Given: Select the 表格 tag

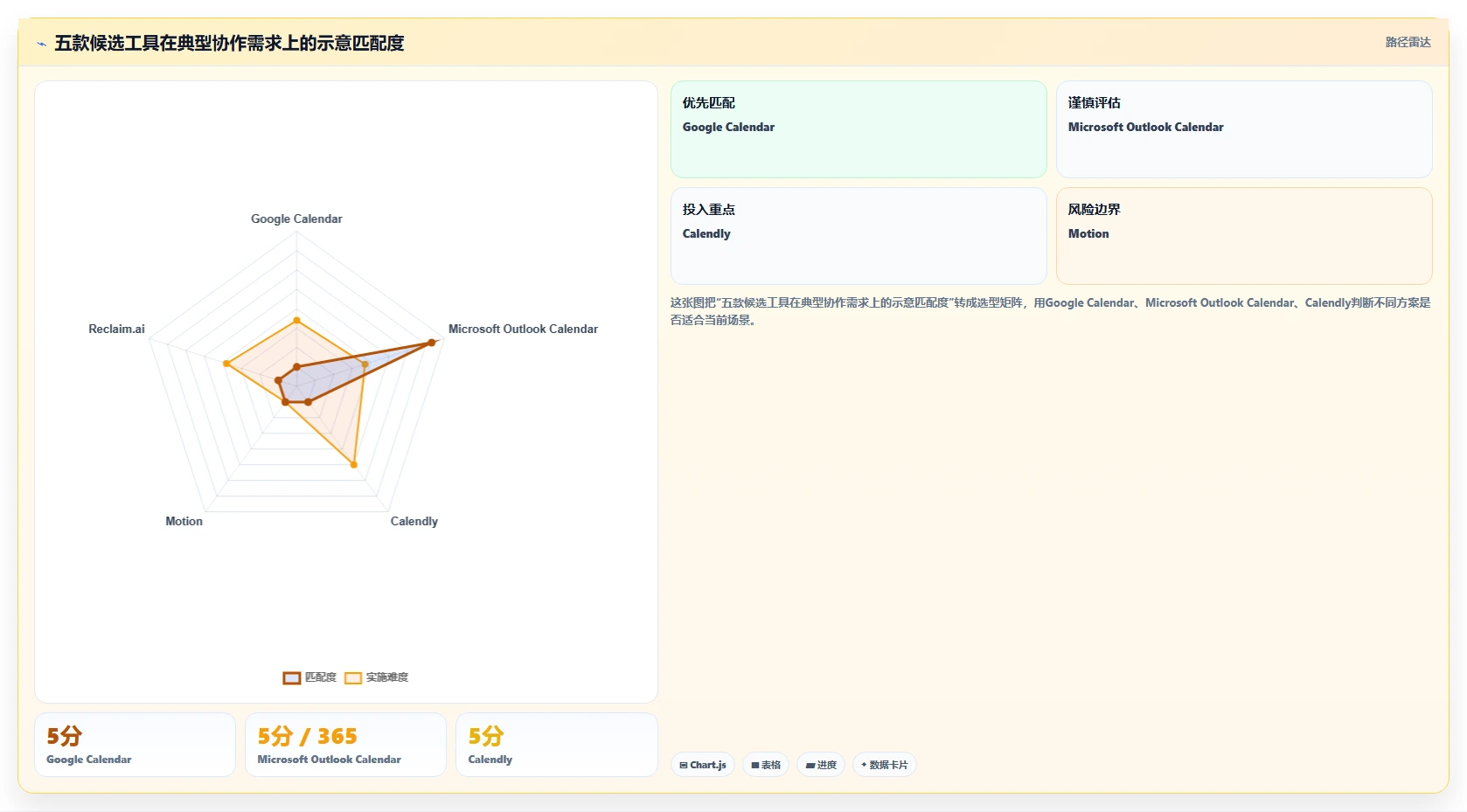Looking at the screenshot, I should 766,765.
